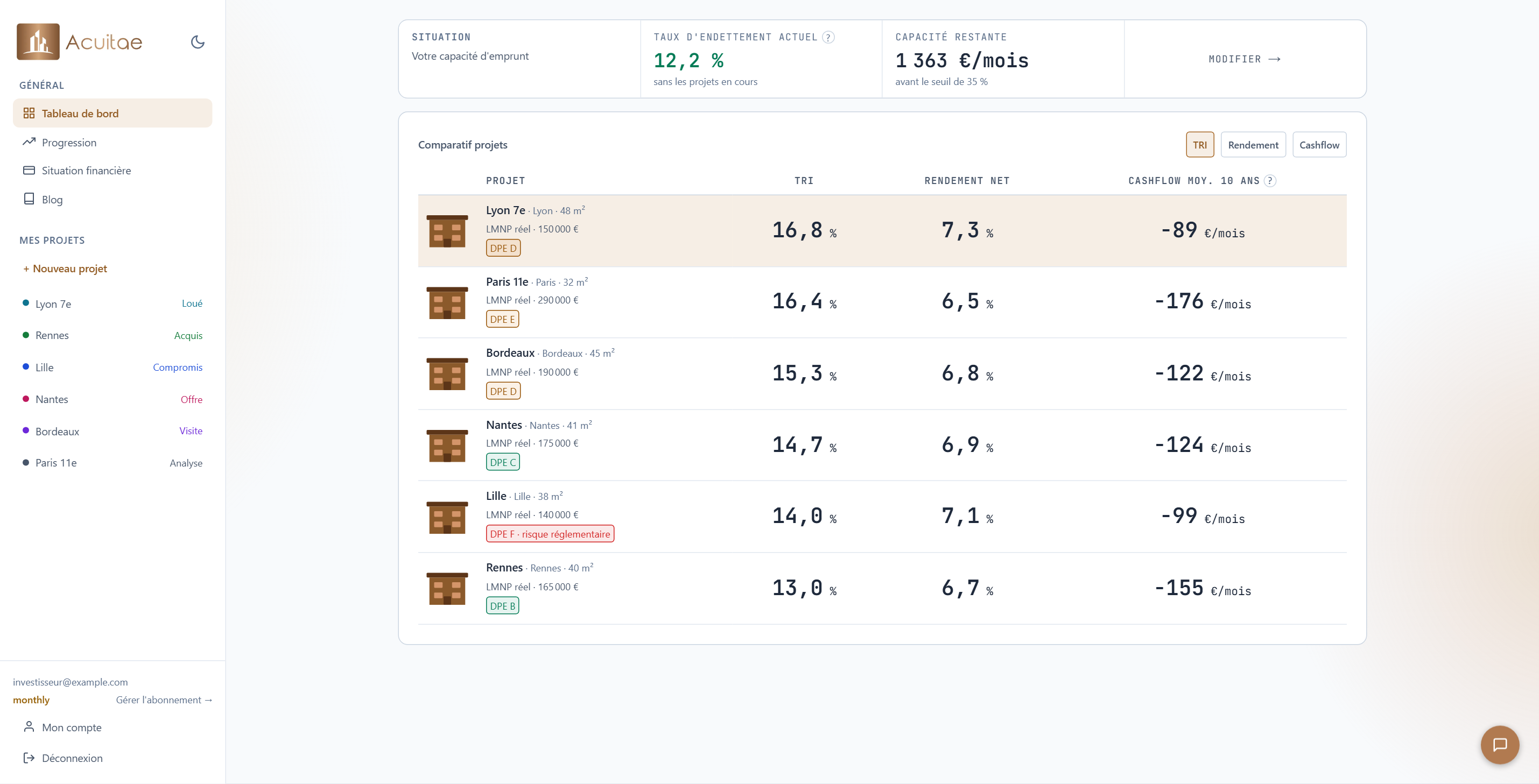The width and height of the screenshot is (1539, 784).
Task: Click the Bordeaux building thumbnail
Action: tap(447, 374)
